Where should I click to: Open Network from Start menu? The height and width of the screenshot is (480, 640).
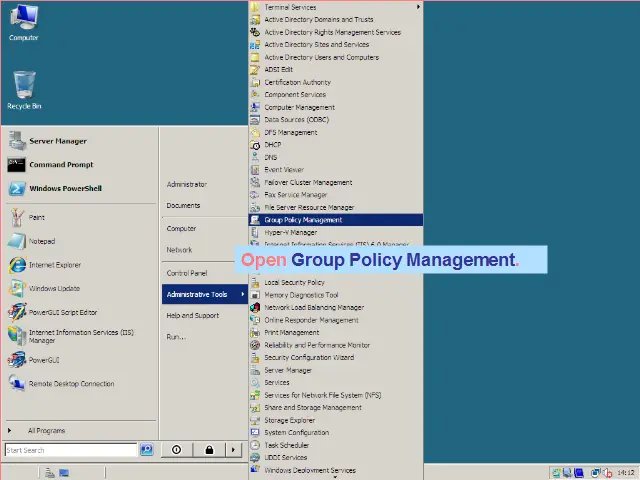tap(205, 250)
